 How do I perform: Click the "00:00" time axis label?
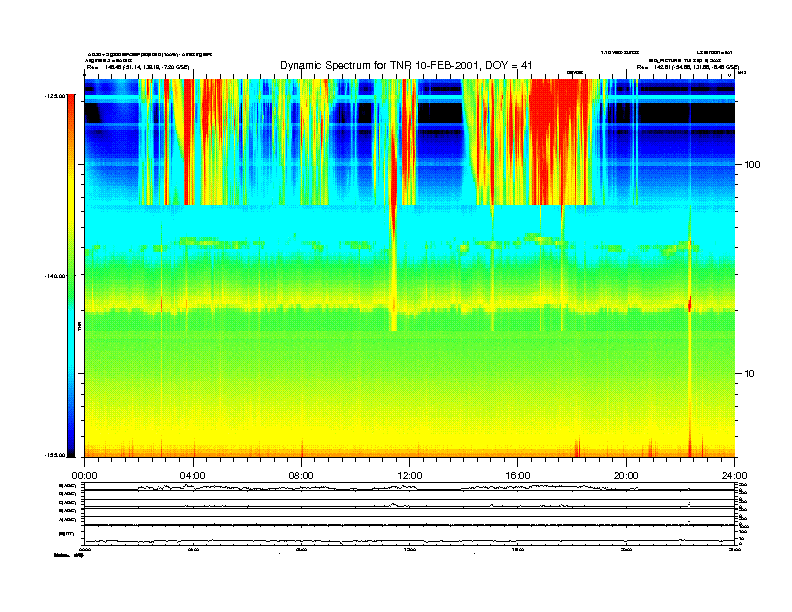[84, 476]
